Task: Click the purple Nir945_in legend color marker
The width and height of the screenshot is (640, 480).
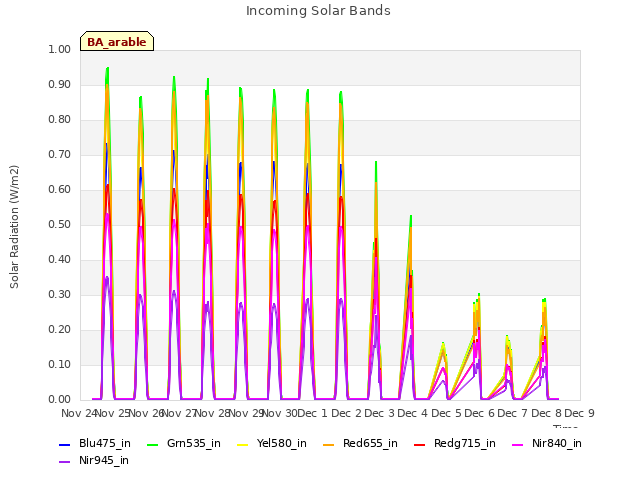Action: click(x=64, y=462)
